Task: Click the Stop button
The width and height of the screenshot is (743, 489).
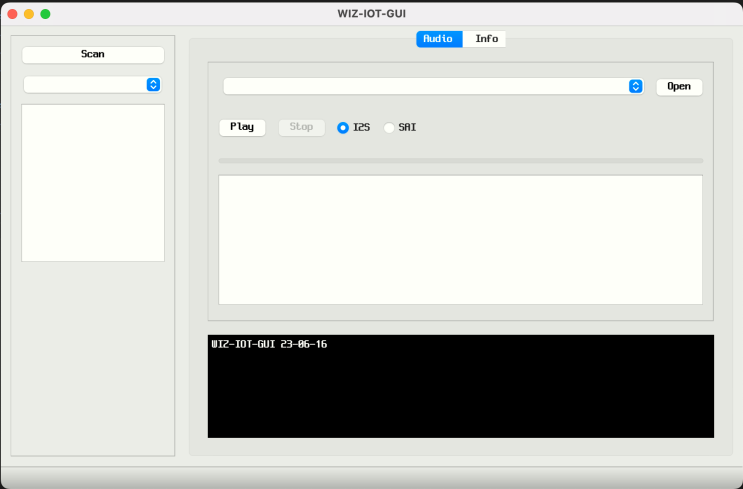Action: coord(301,127)
